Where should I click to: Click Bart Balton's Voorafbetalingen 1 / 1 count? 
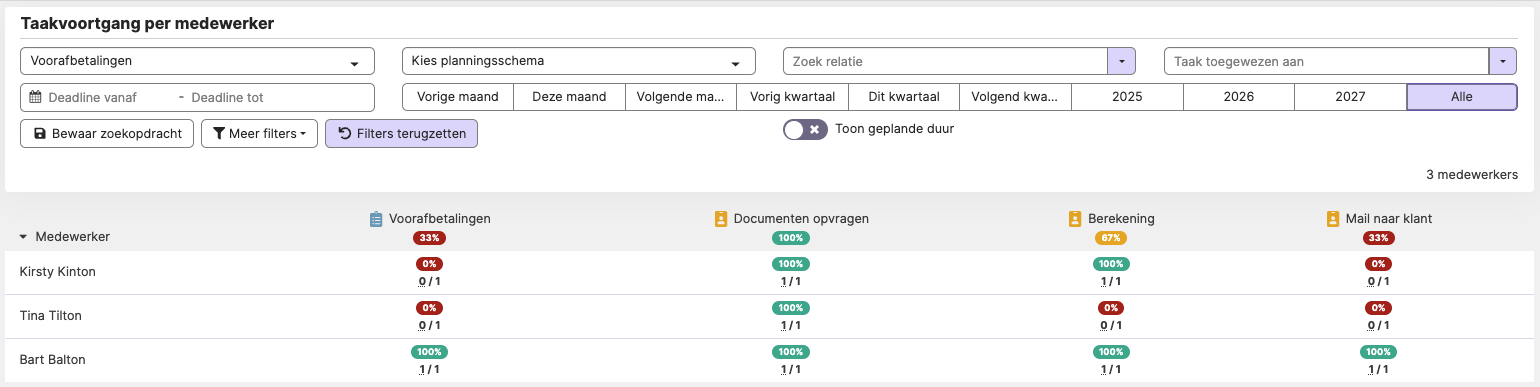tap(429, 369)
